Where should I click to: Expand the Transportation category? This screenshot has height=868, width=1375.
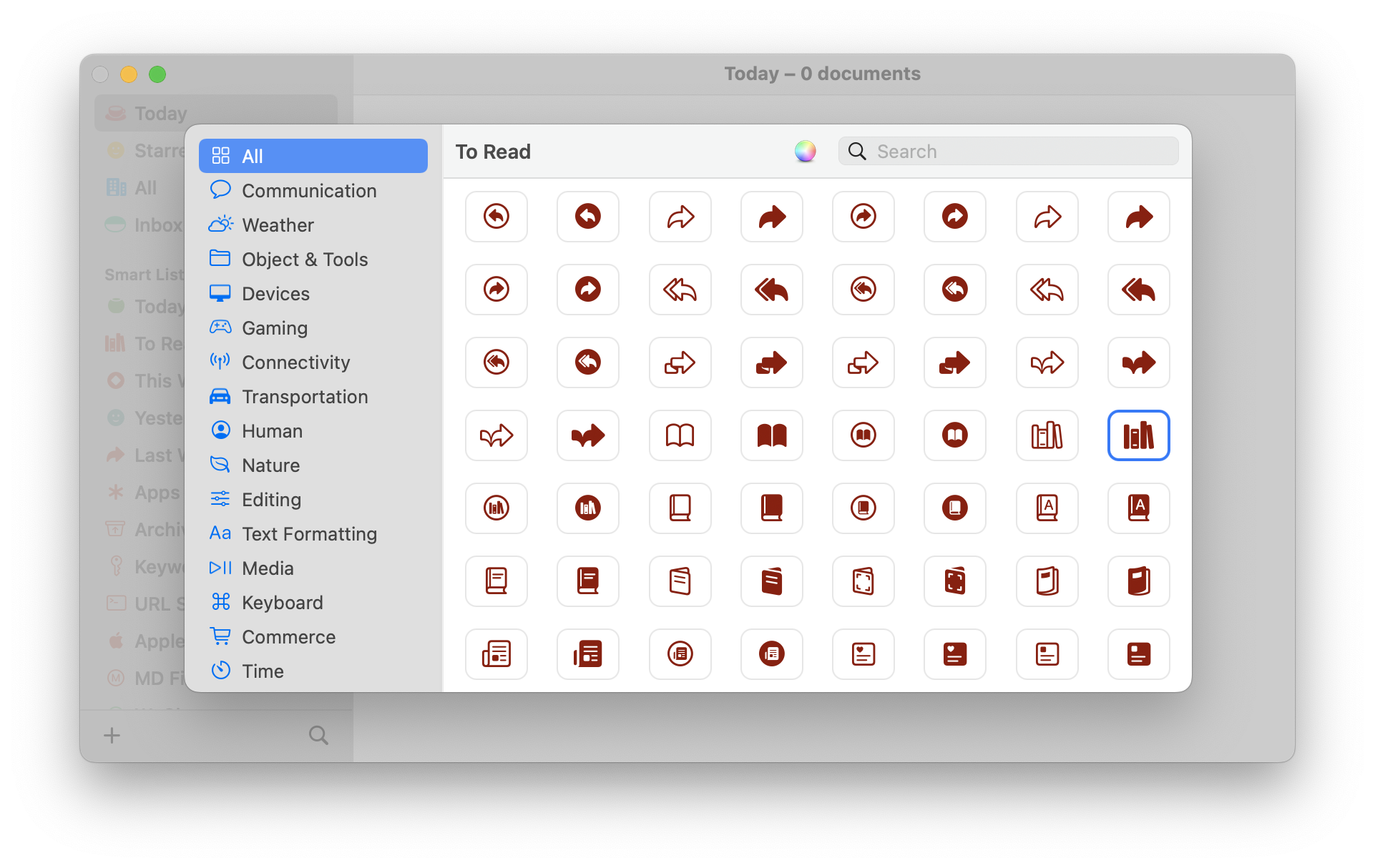(x=304, y=396)
